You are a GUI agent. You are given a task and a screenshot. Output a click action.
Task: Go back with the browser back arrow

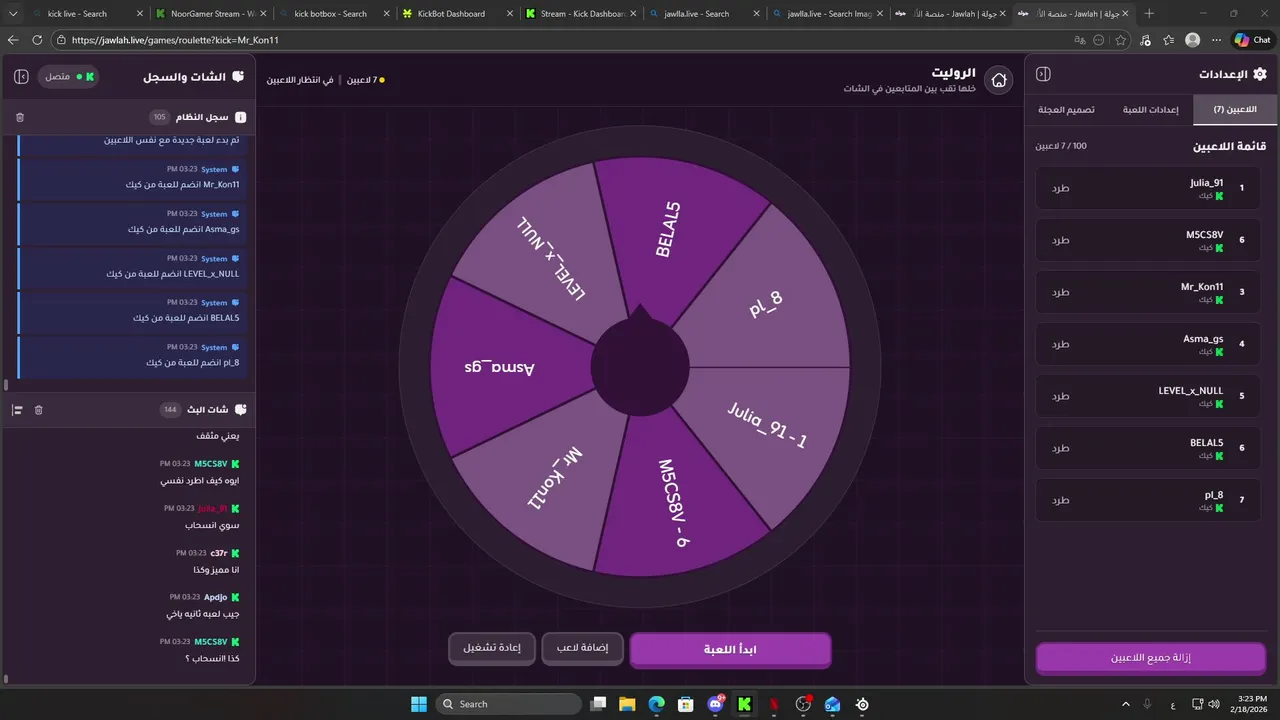[14, 40]
